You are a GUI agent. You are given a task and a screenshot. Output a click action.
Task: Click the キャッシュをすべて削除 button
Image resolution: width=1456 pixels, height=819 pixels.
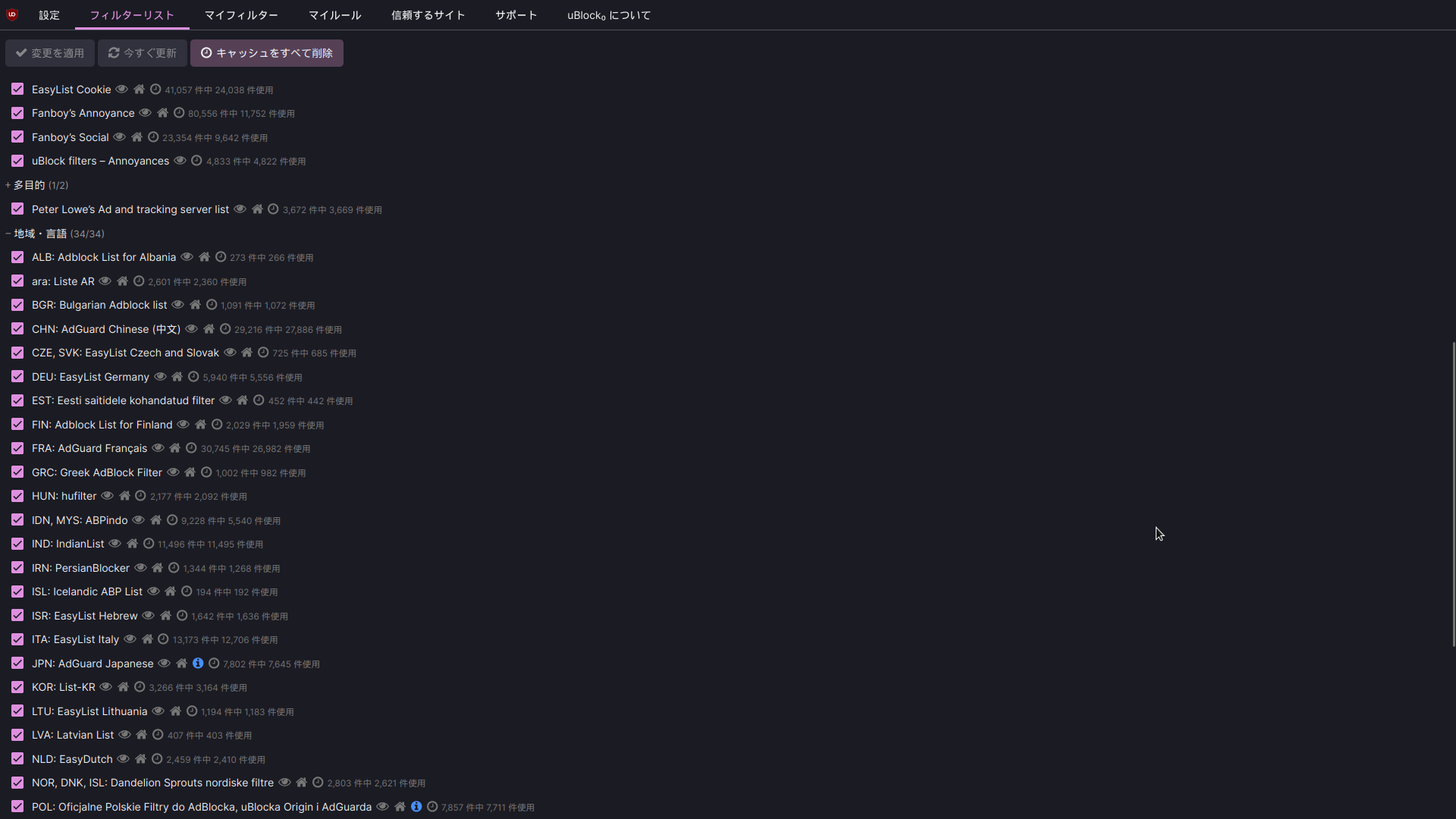click(x=267, y=53)
